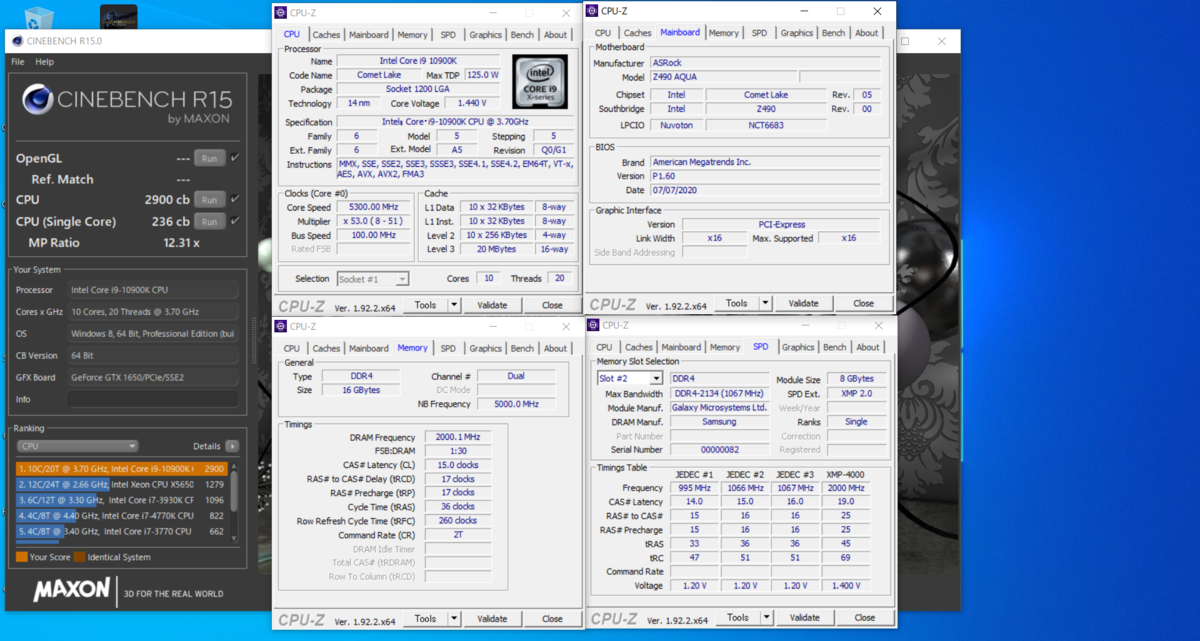
Task: Click the Details arrow icon in Ranking
Action: pyautogui.click(x=232, y=446)
